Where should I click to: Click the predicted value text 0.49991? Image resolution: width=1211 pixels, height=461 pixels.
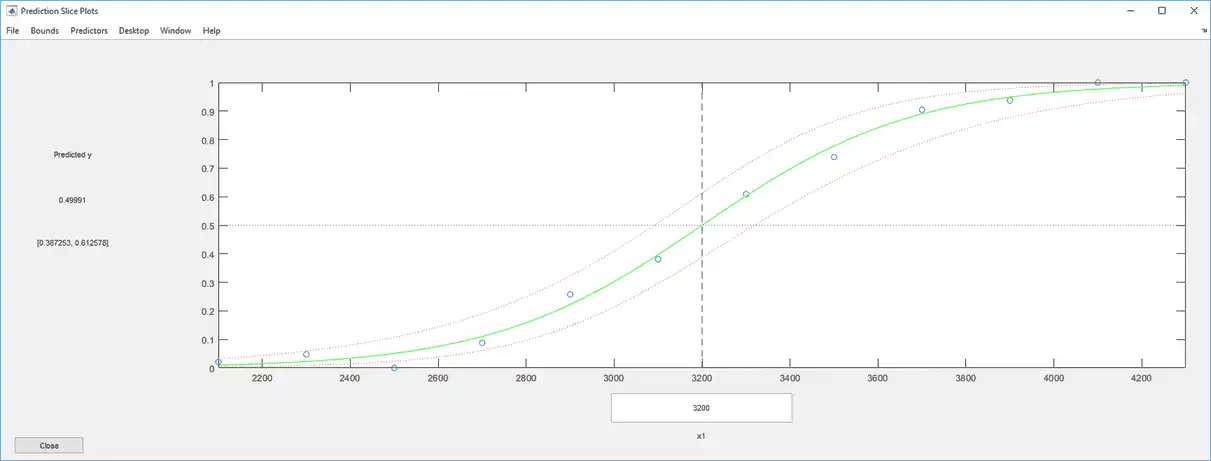click(72, 200)
